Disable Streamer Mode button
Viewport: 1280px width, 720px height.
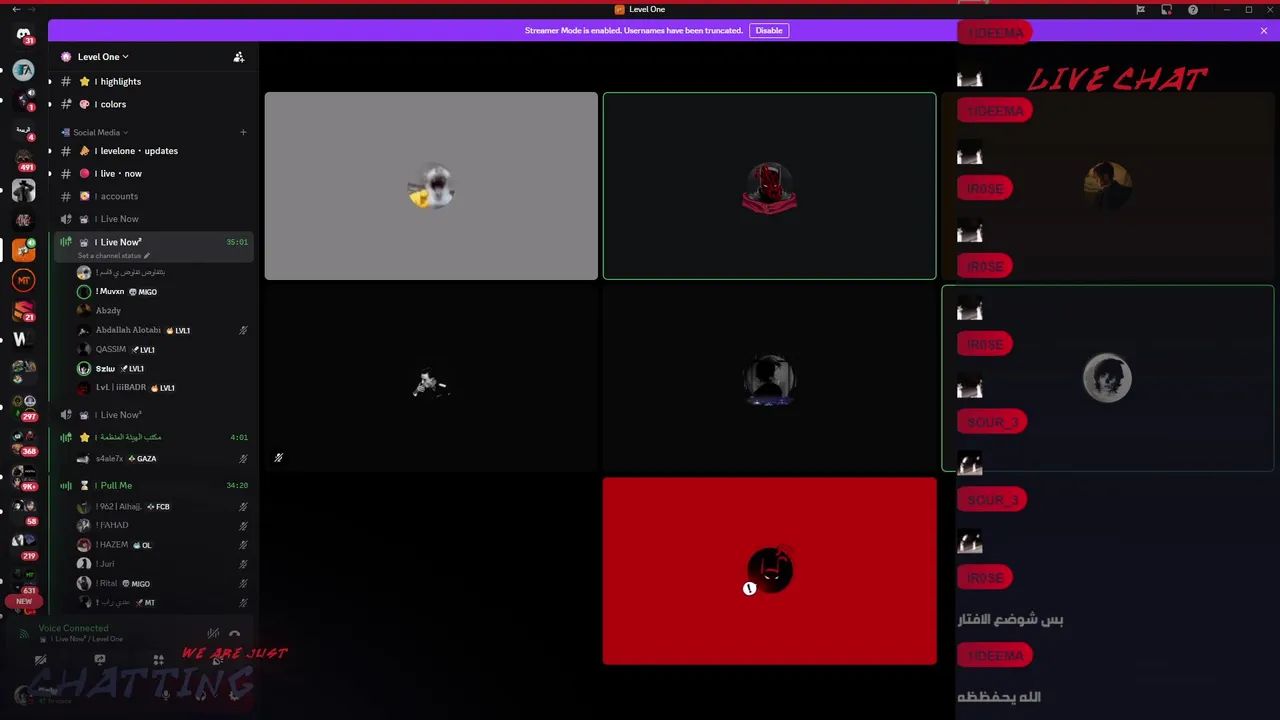tap(769, 31)
